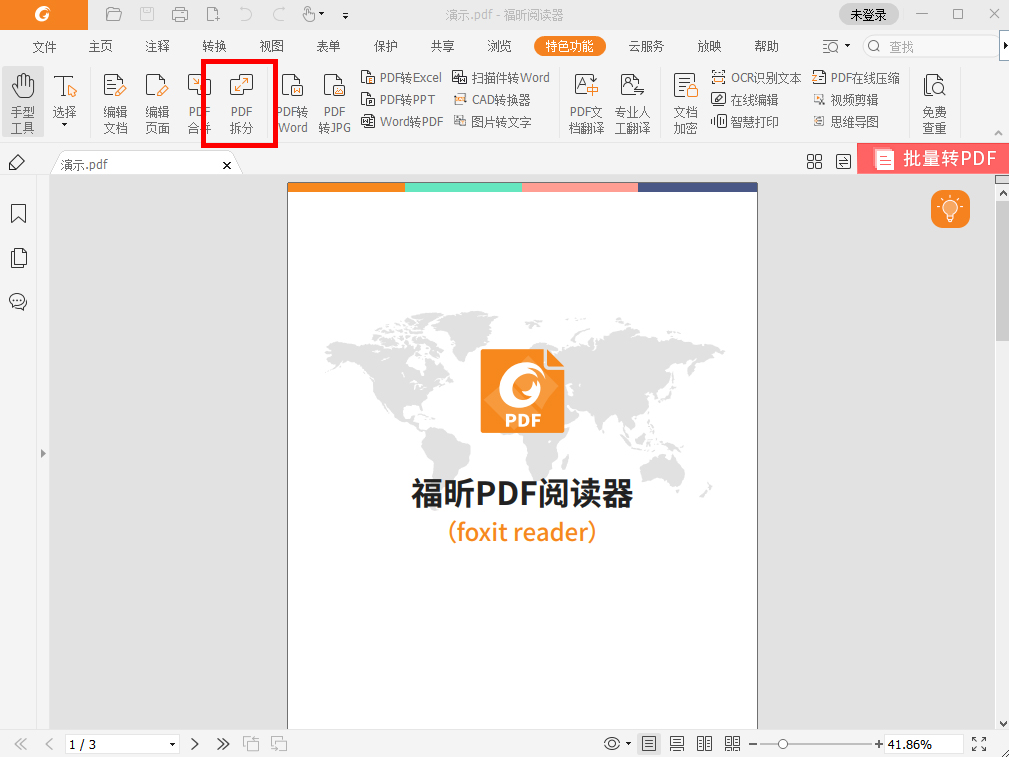Toggle single page view mode

tap(648, 743)
